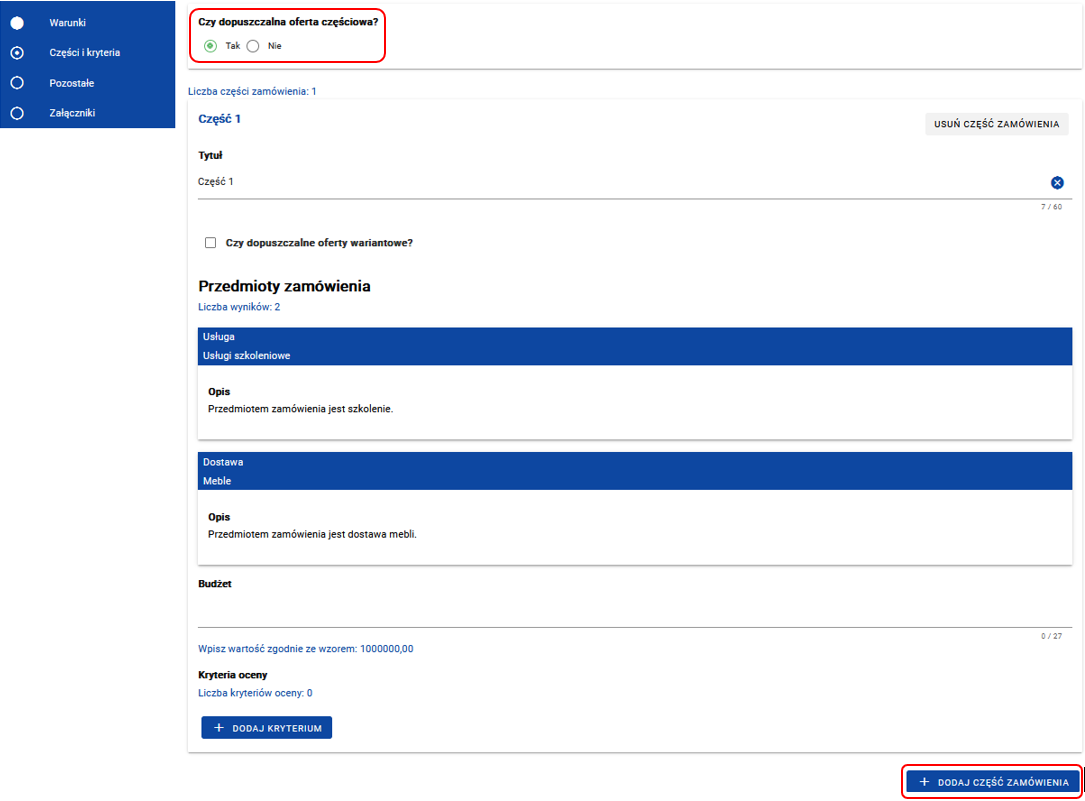Viewport: 1085px width, 801px height.
Task: Select the Dostawa Meble item header
Action: click(x=634, y=471)
